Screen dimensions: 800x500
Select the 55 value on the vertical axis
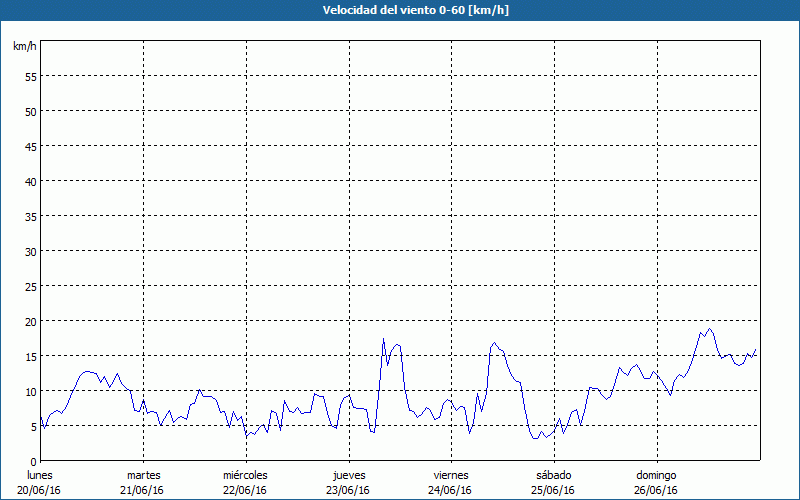click(30, 76)
